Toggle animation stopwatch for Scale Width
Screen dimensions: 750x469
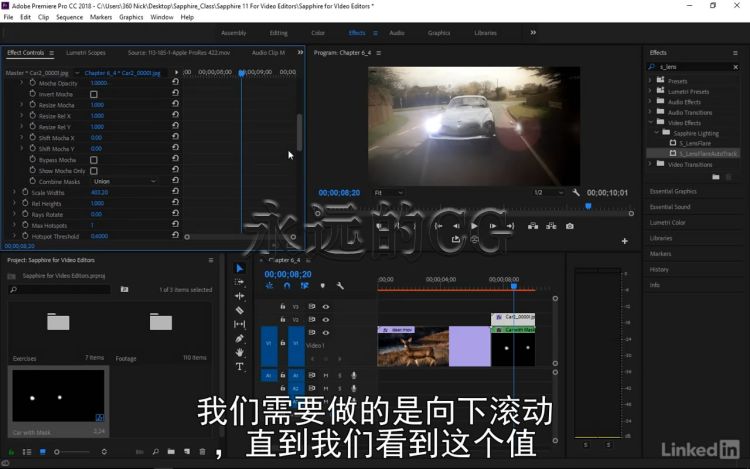[x=25, y=192]
